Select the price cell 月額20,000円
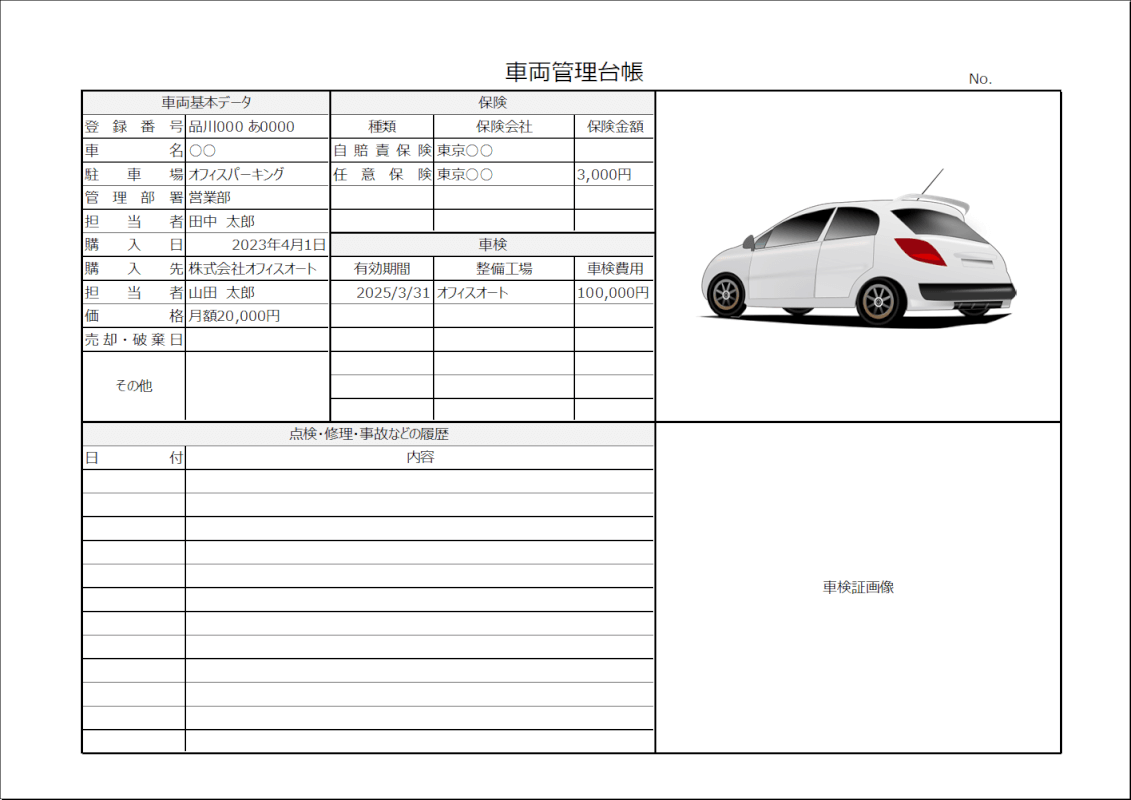 coord(255,315)
